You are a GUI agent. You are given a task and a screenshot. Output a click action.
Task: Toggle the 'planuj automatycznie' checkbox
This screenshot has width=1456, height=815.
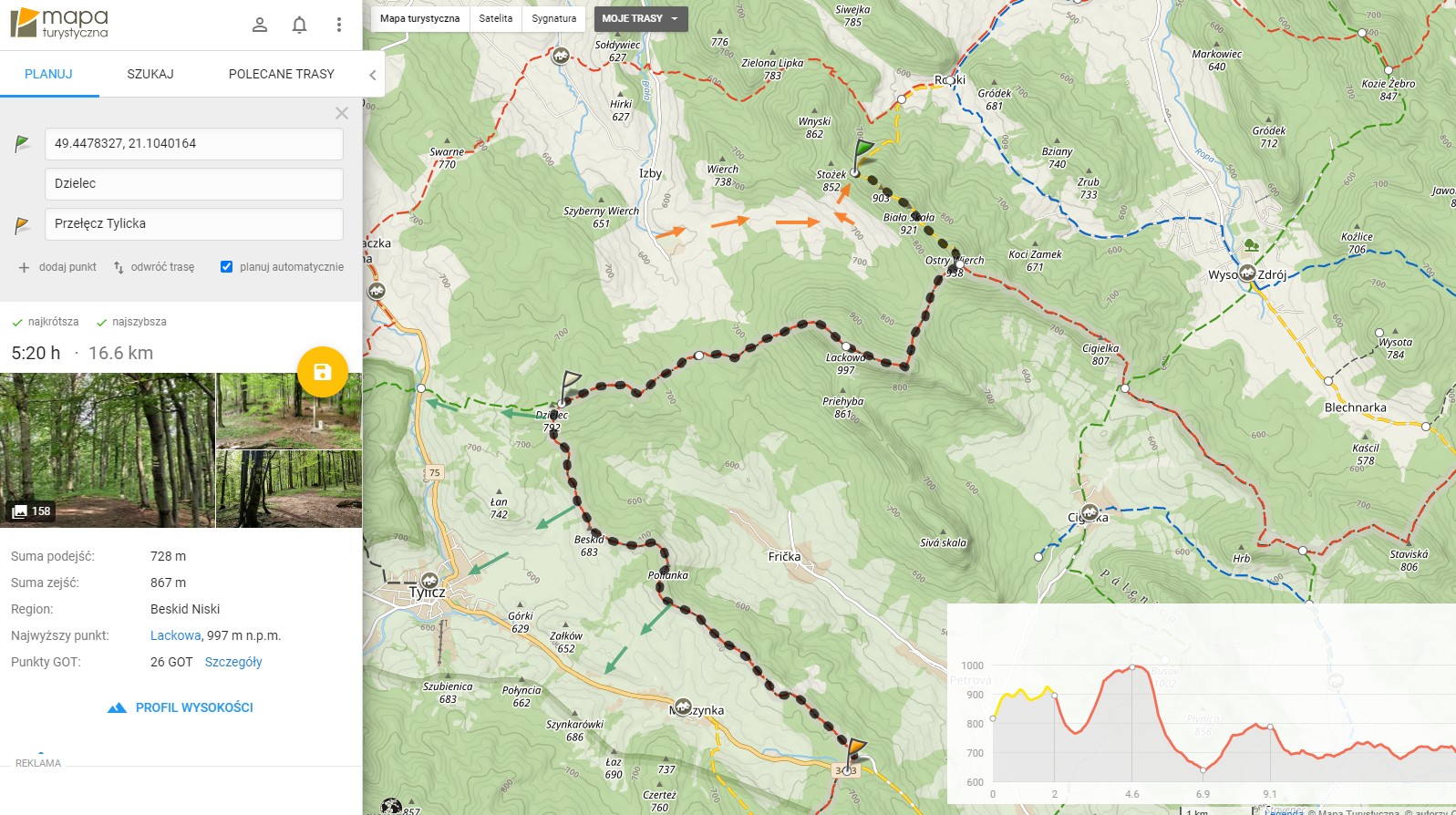click(226, 267)
